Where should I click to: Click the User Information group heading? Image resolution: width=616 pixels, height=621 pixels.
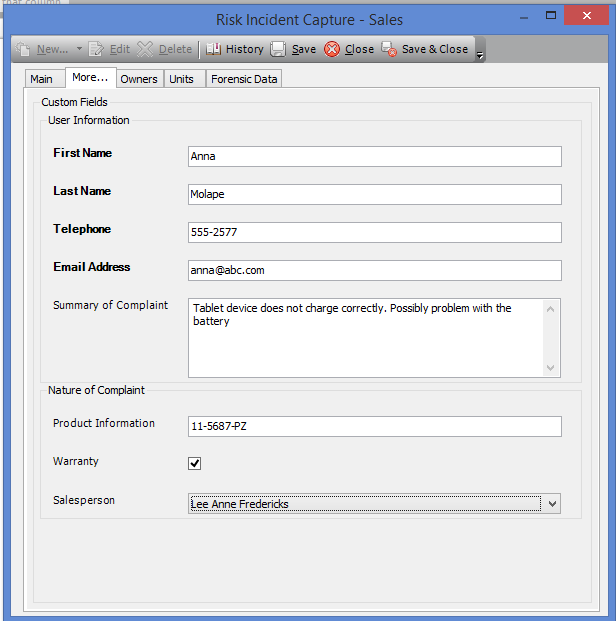coord(89,120)
